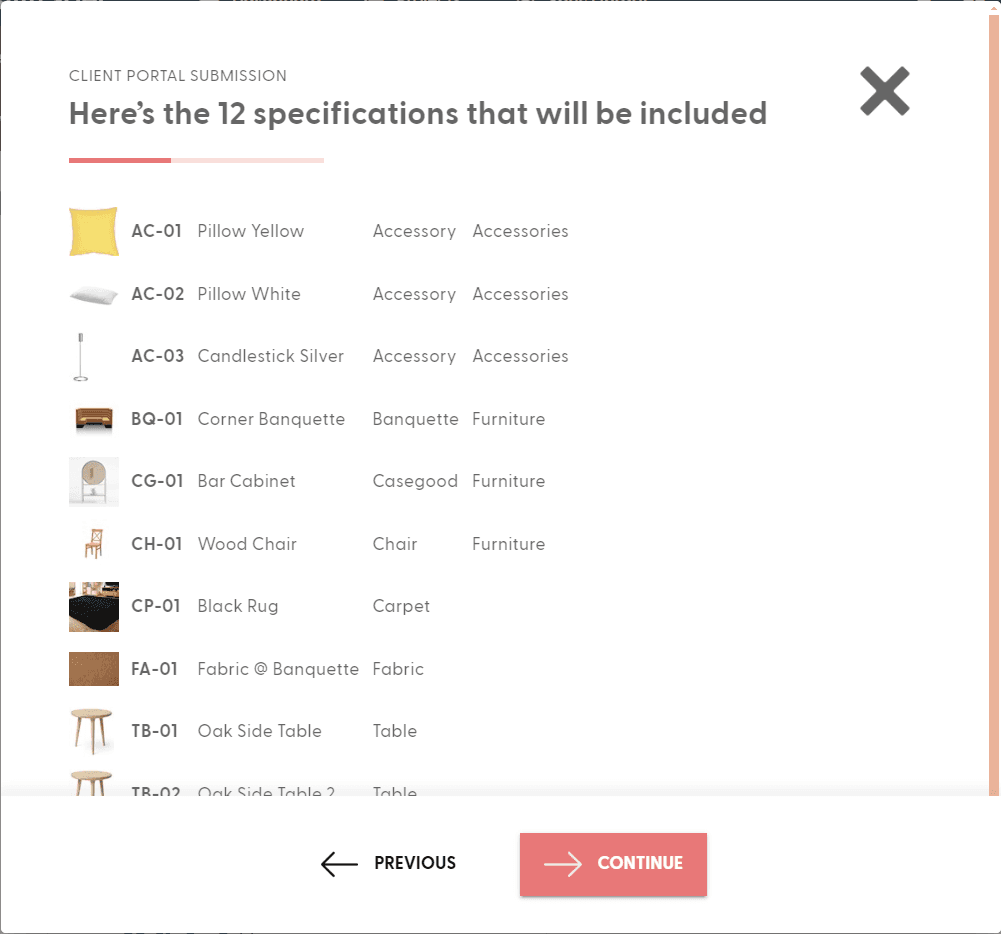Select the Pillow White thumbnail
The width and height of the screenshot is (1001, 934).
coord(93,293)
